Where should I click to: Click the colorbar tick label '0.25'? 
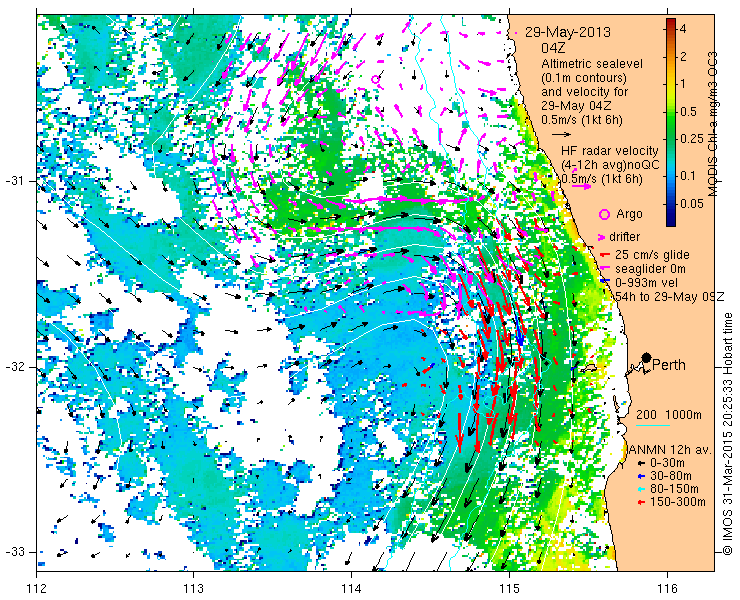coord(691,139)
